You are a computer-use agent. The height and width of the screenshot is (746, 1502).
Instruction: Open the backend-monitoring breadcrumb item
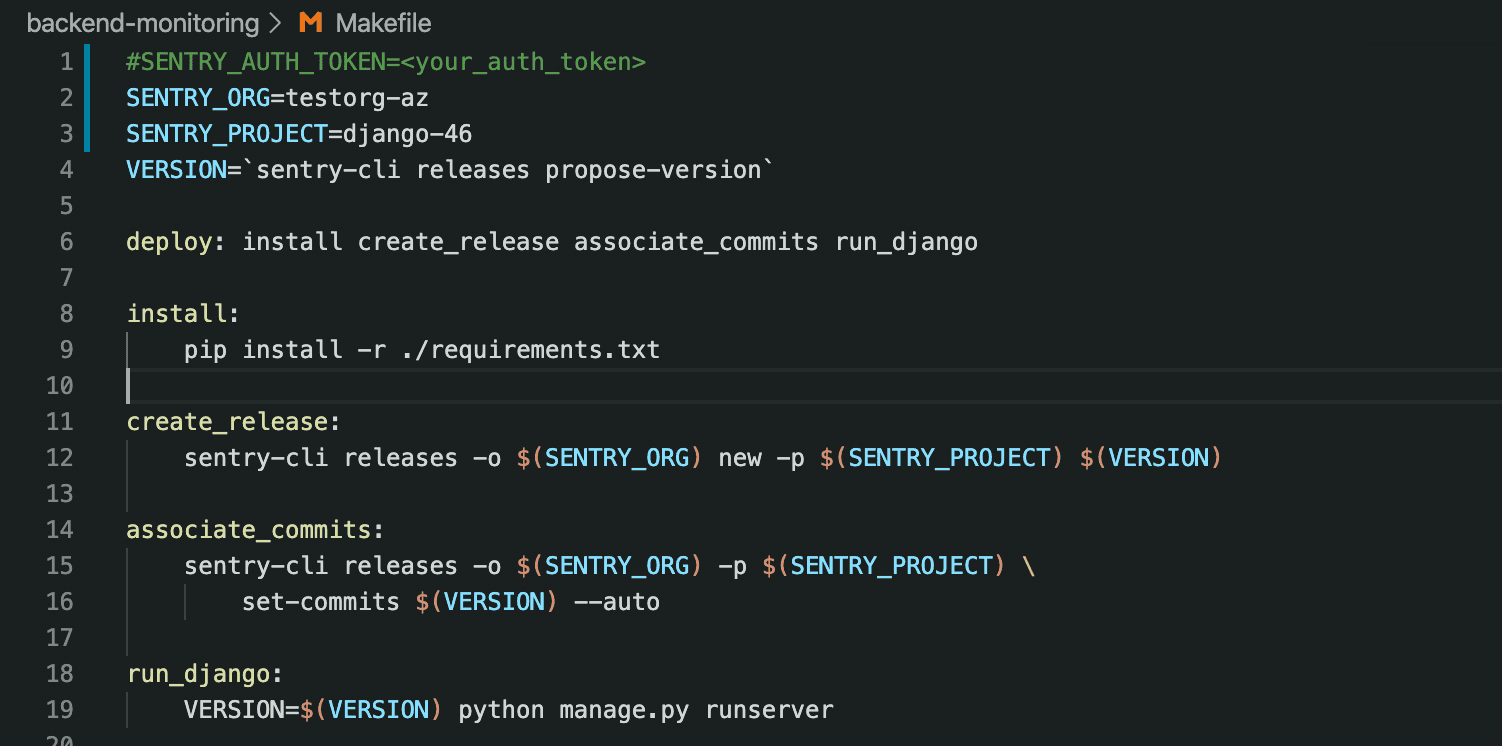[143, 22]
